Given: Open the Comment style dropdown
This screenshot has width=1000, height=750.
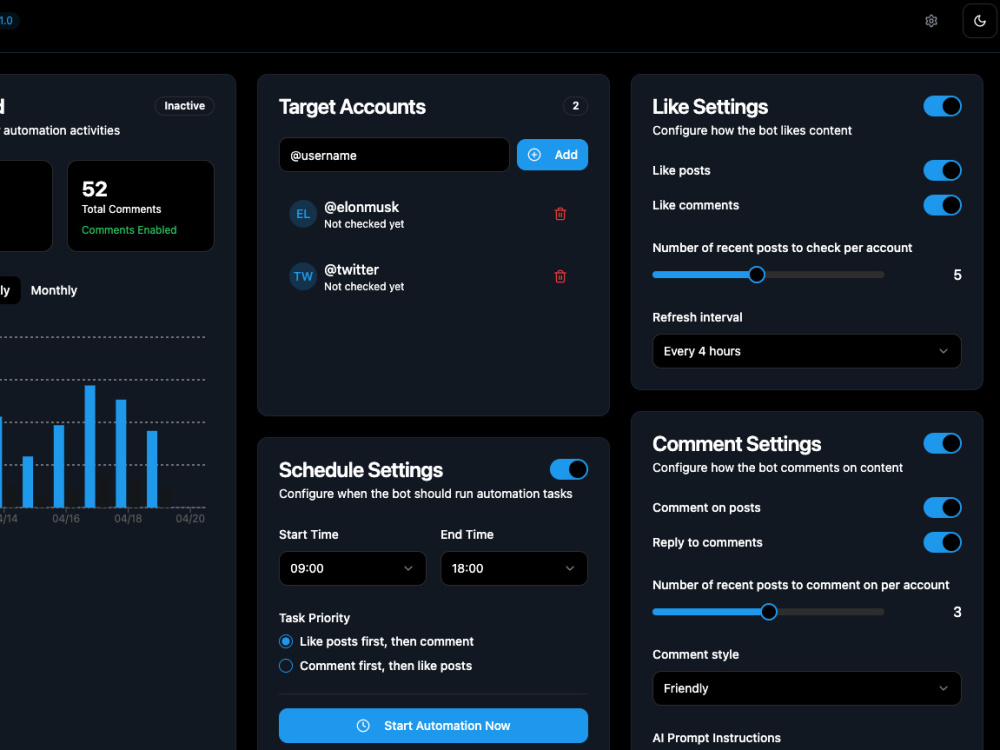Looking at the screenshot, I should 807,689.
